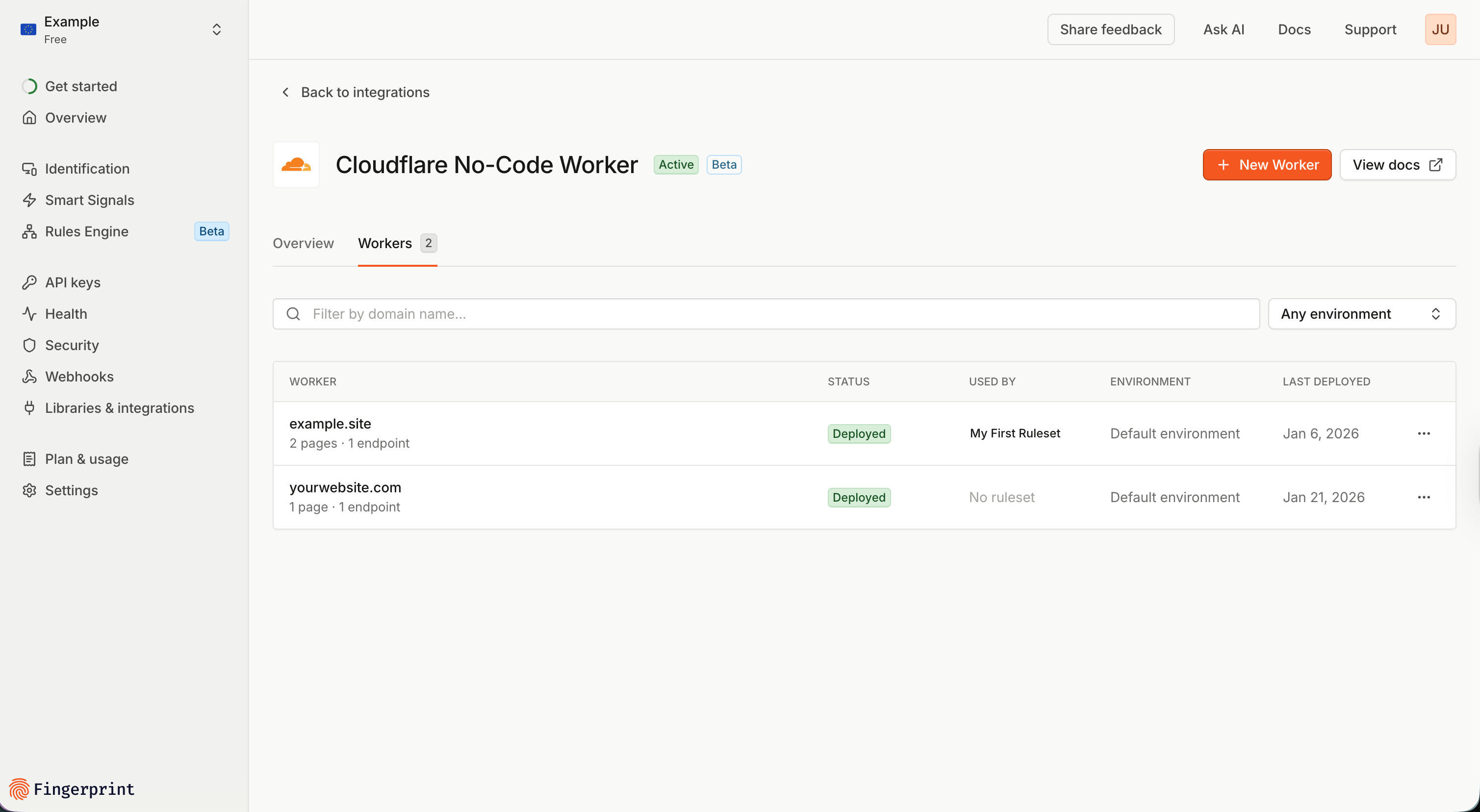
Task: Open more options for yourwebsite.com worker
Action: [1423, 497]
